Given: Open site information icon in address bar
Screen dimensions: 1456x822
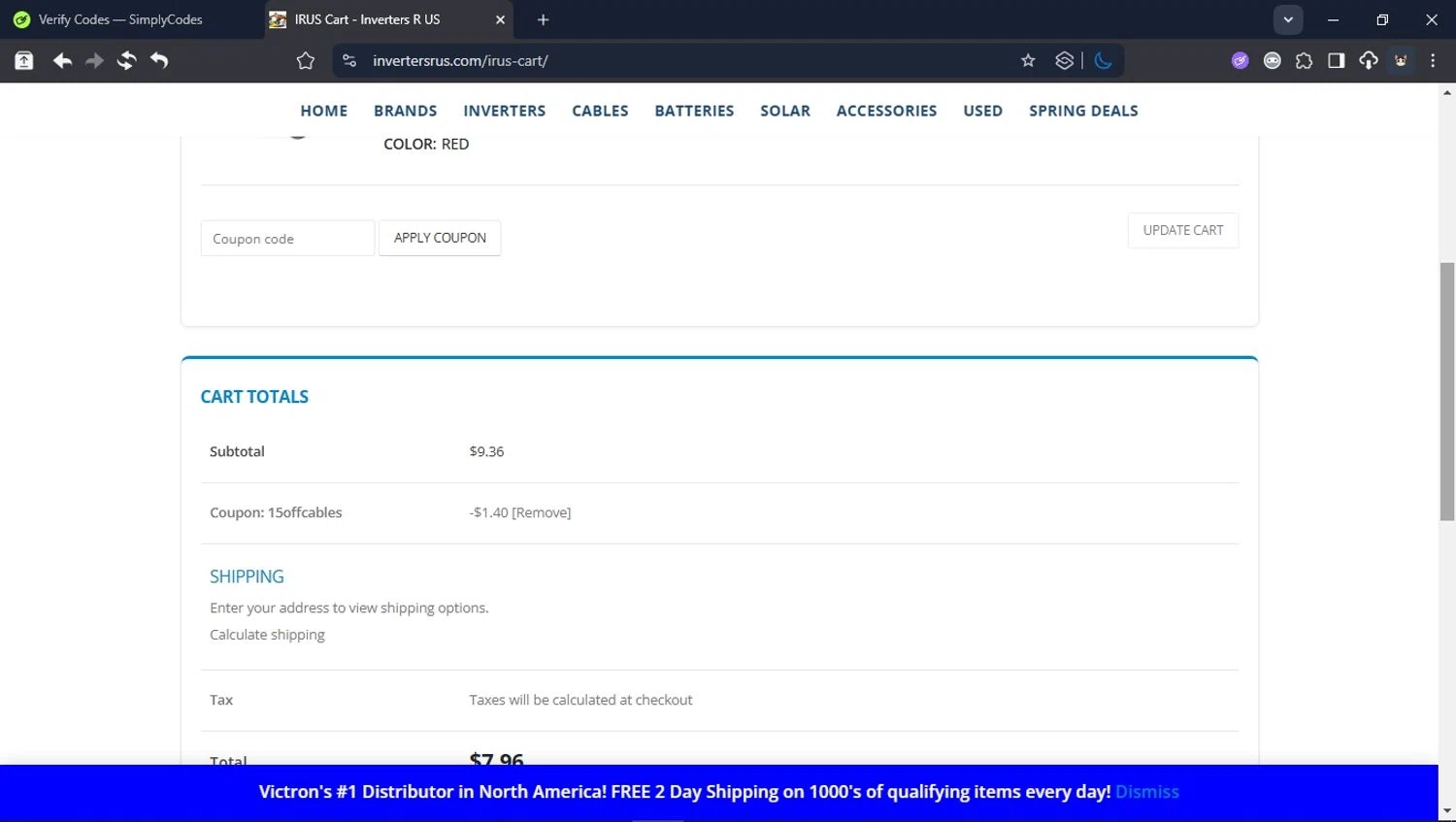Looking at the screenshot, I should pos(349,61).
